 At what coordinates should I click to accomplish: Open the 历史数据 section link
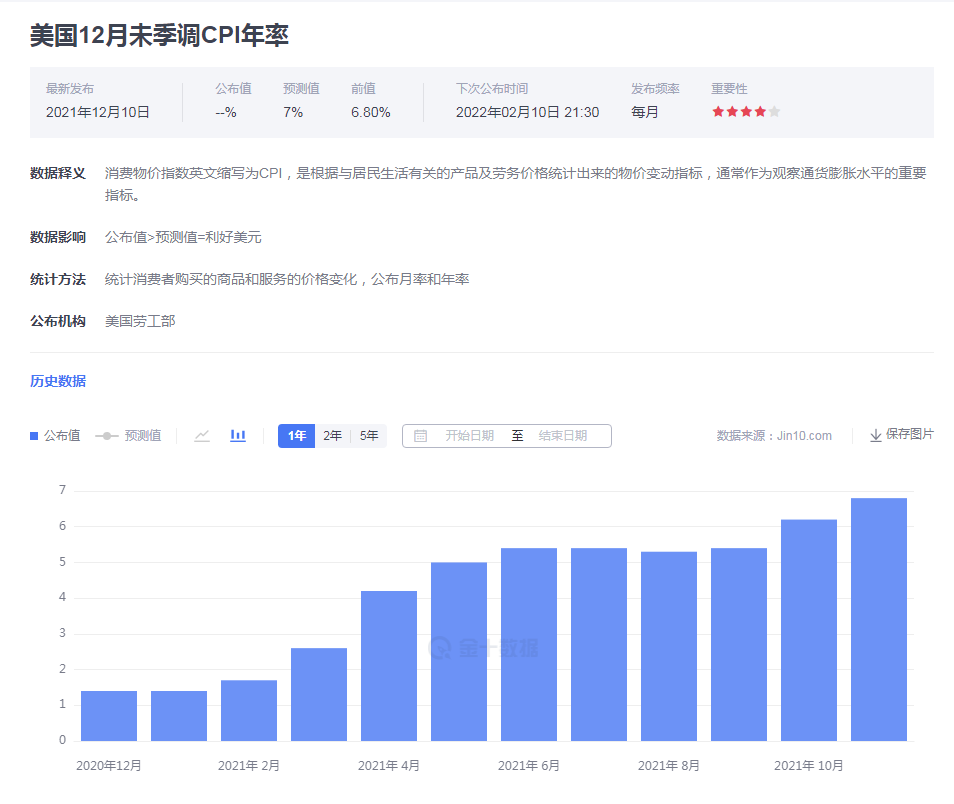tap(58, 381)
